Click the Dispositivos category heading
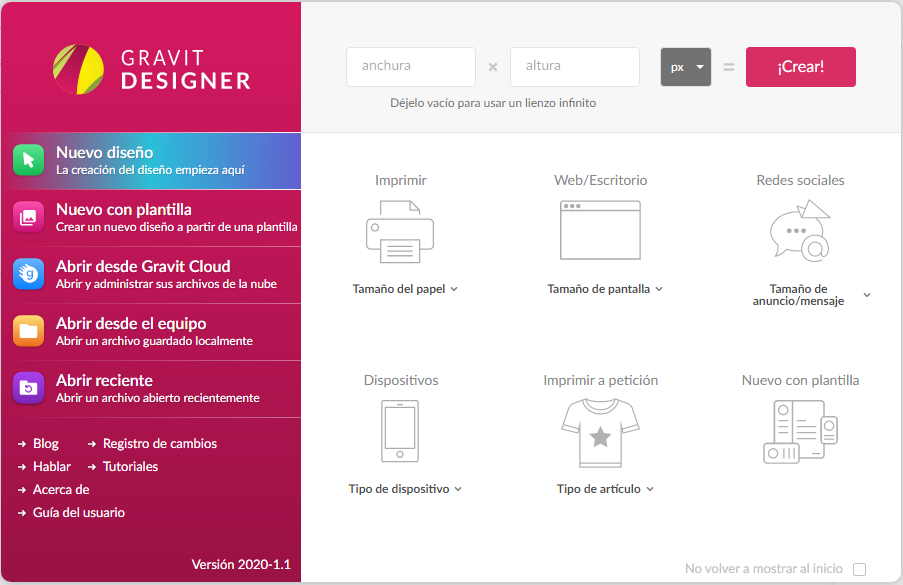The height and width of the screenshot is (585, 903). [x=401, y=380]
